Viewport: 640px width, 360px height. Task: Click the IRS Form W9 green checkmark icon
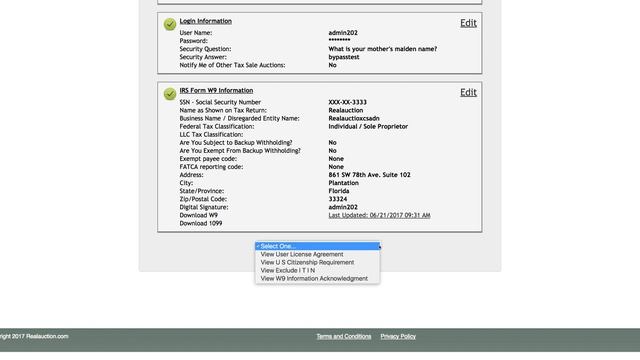170,94
